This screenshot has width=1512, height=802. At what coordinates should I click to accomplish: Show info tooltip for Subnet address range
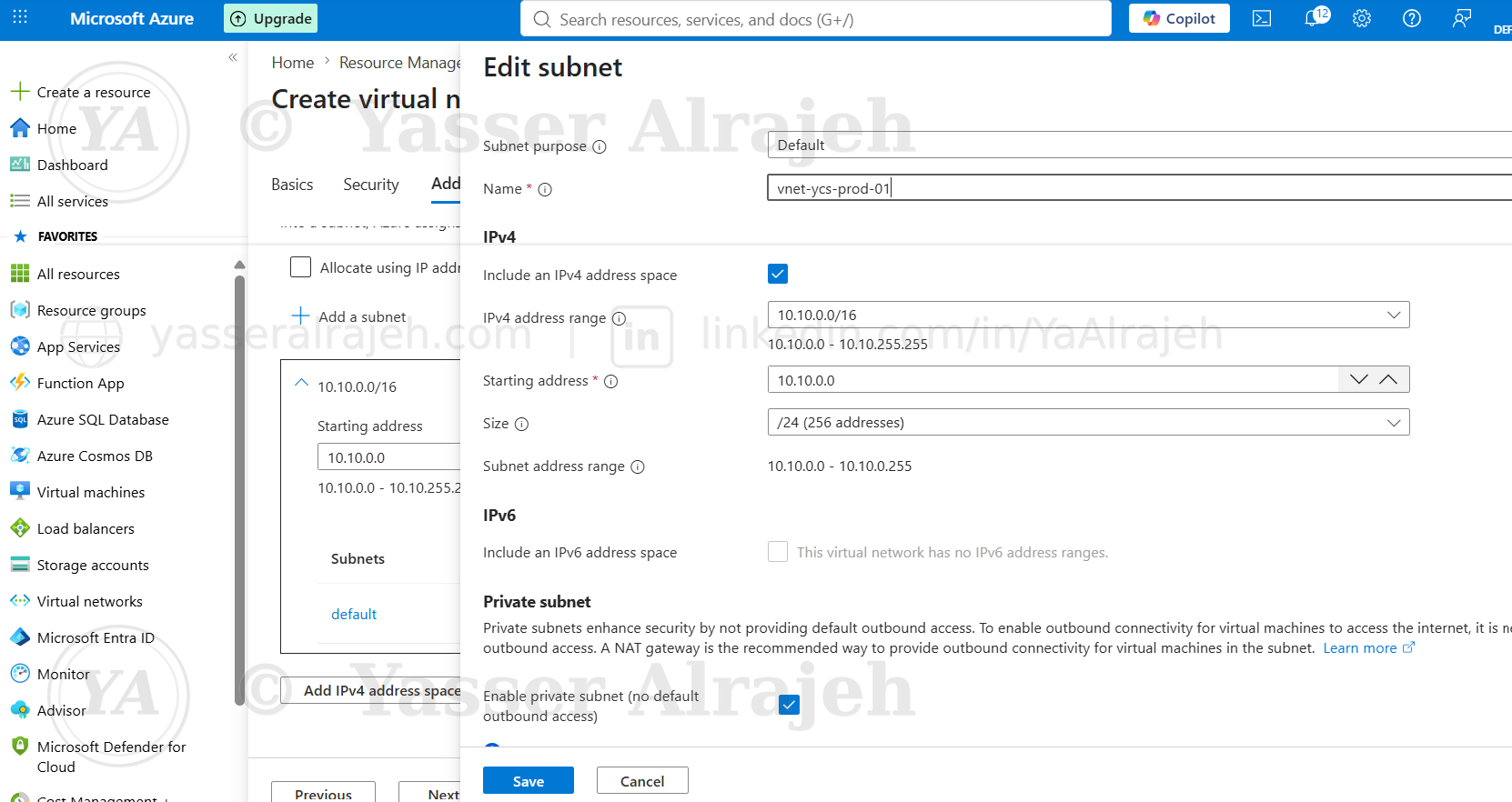tap(638, 467)
